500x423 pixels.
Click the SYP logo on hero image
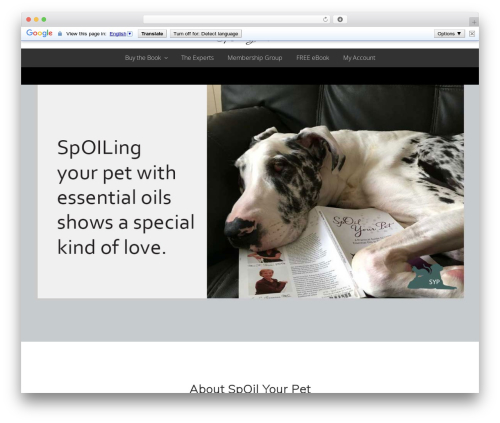click(x=432, y=274)
